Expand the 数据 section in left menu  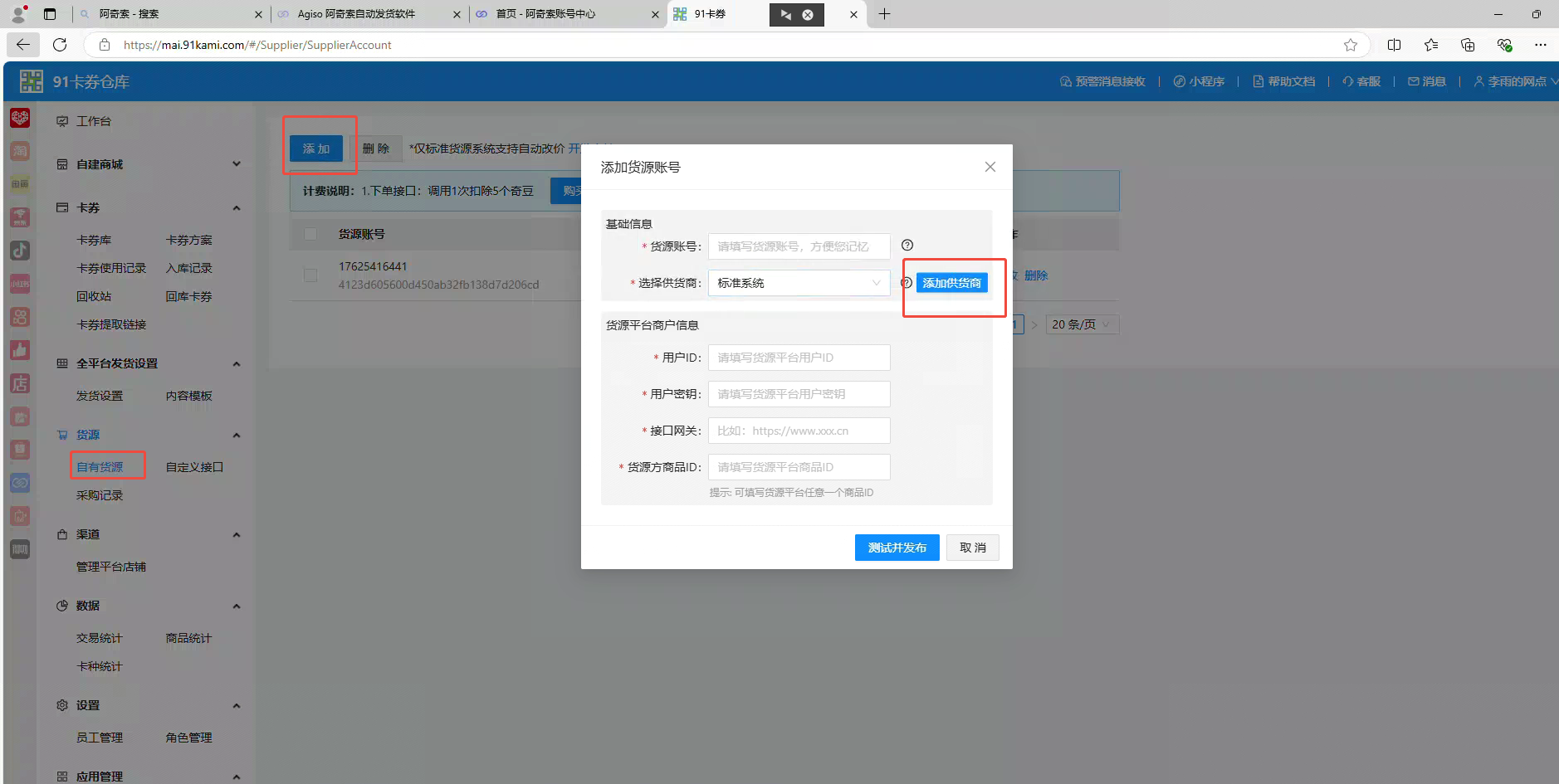click(x=147, y=605)
